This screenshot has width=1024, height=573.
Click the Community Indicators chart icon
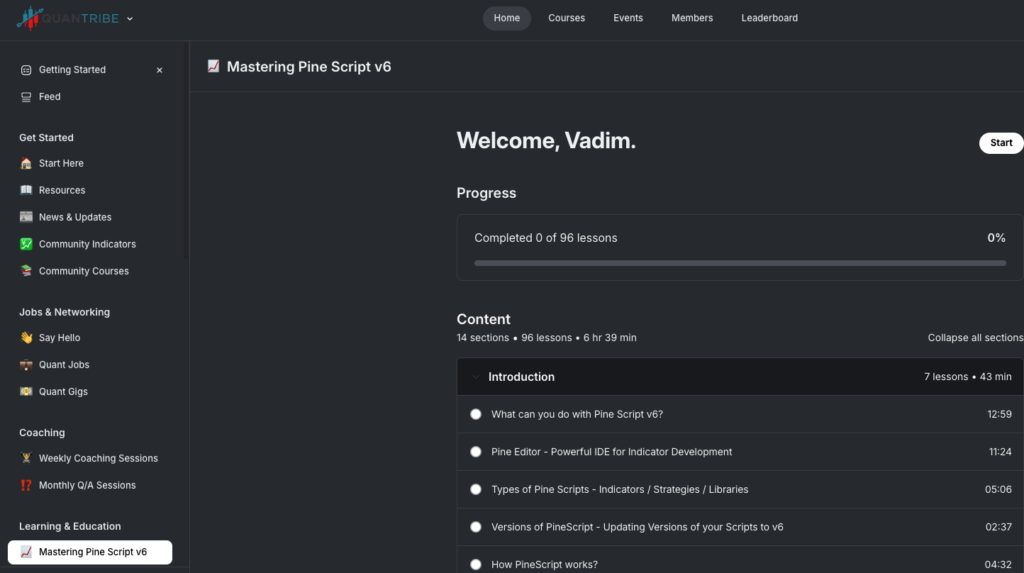26,244
